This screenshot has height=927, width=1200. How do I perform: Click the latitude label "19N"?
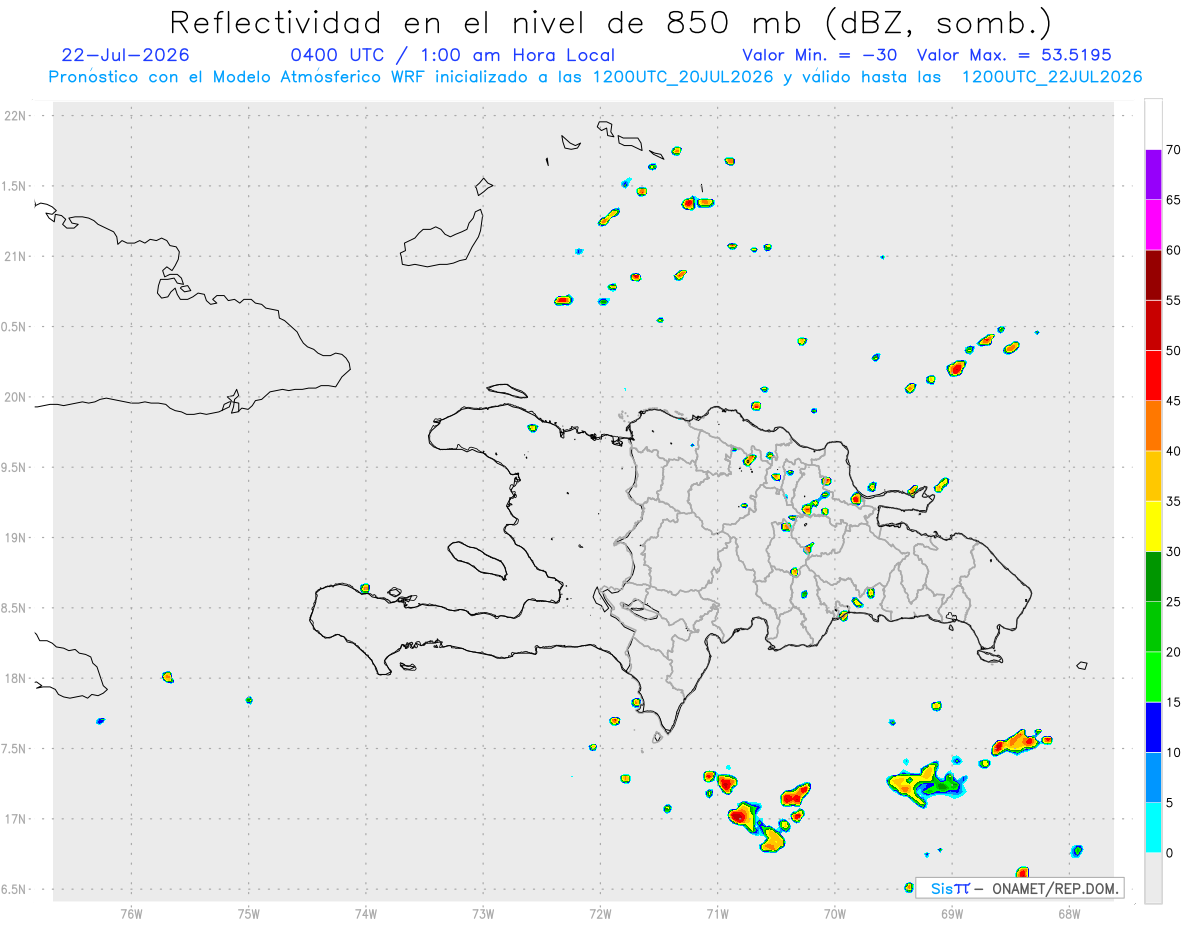(x=17, y=537)
